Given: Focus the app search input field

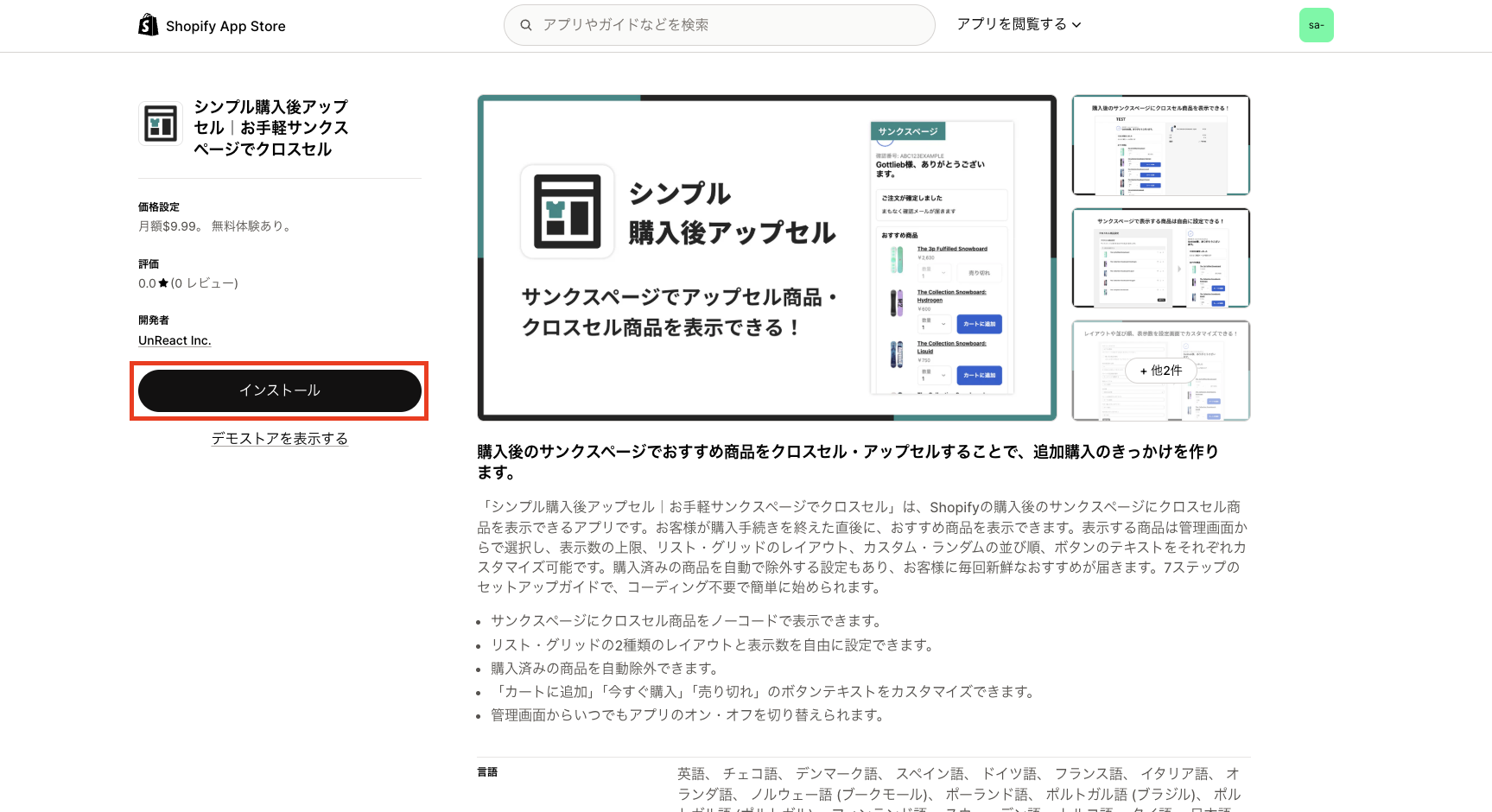Looking at the screenshot, I should point(719,25).
